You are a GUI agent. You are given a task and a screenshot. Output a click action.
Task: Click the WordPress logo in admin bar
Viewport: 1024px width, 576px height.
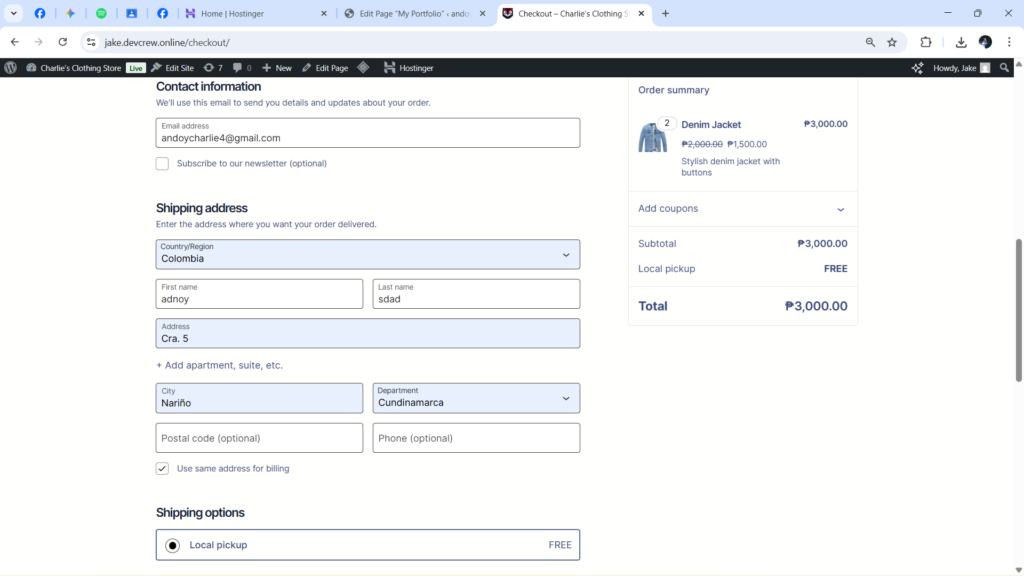pyautogui.click(x=11, y=68)
